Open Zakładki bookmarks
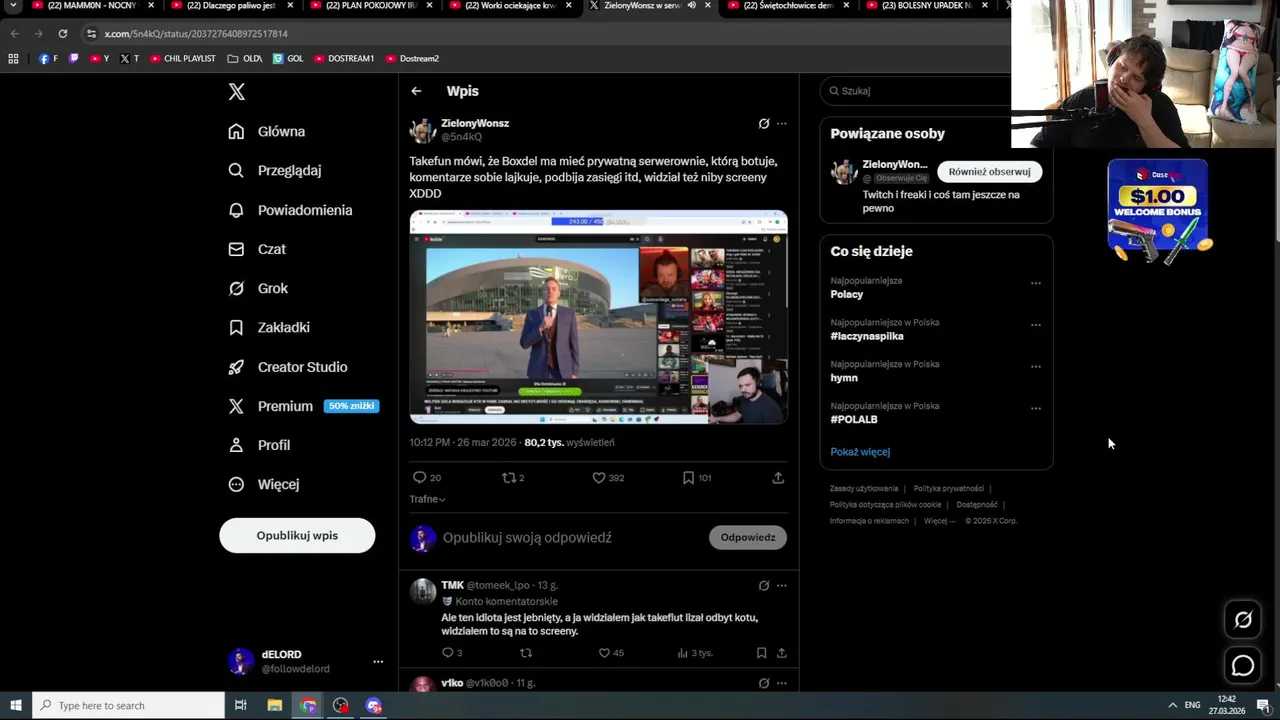1280x720 pixels. [x=269, y=327]
